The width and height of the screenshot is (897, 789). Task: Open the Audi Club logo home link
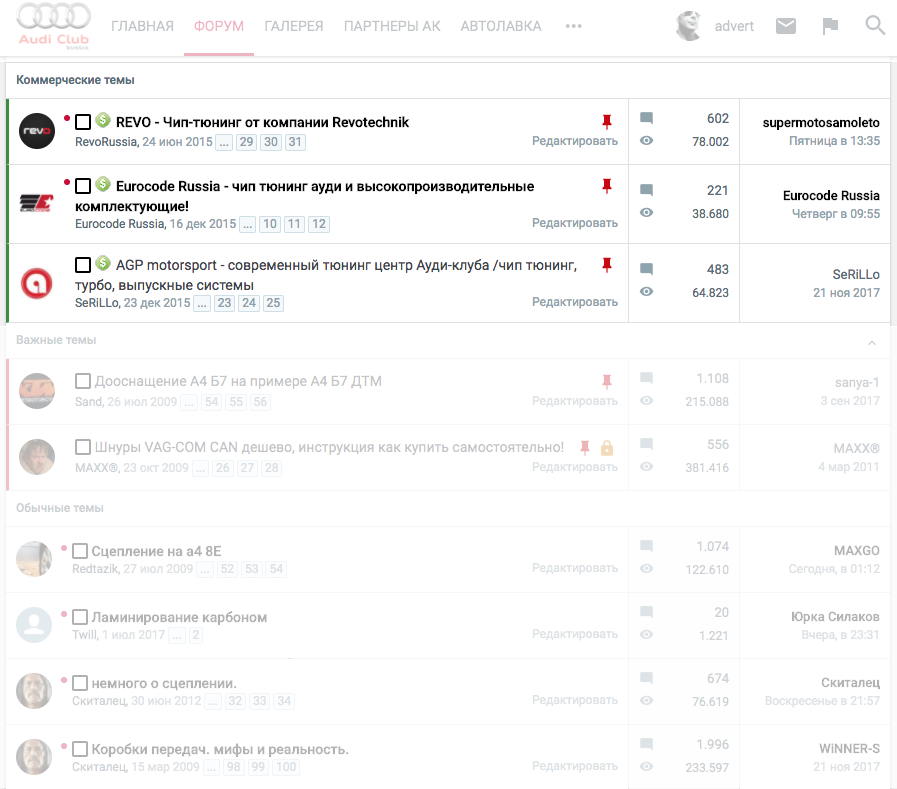click(53, 26)
